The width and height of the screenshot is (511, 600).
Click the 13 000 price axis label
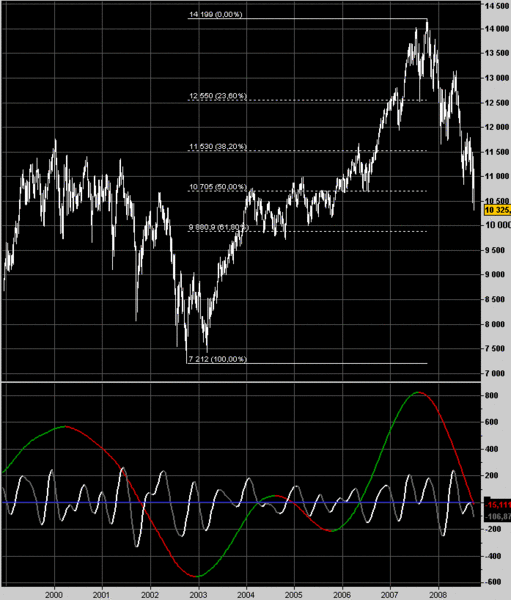tap(498, 78)
